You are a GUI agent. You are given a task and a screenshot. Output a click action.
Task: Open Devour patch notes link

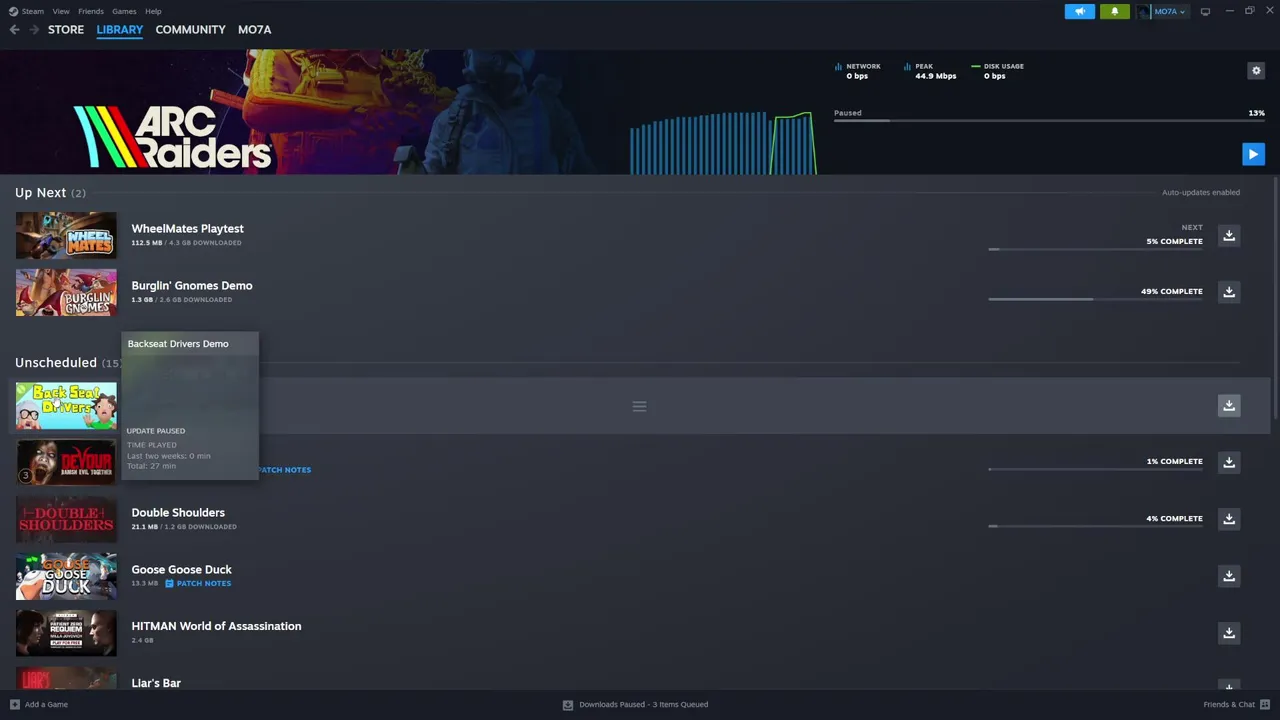click(284, 470)
